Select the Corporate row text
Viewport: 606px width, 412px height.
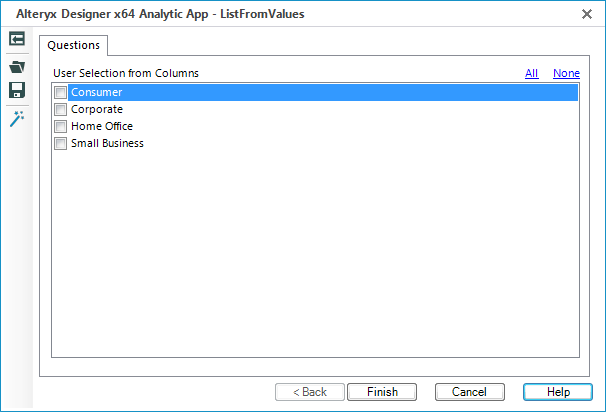point(97,109)
